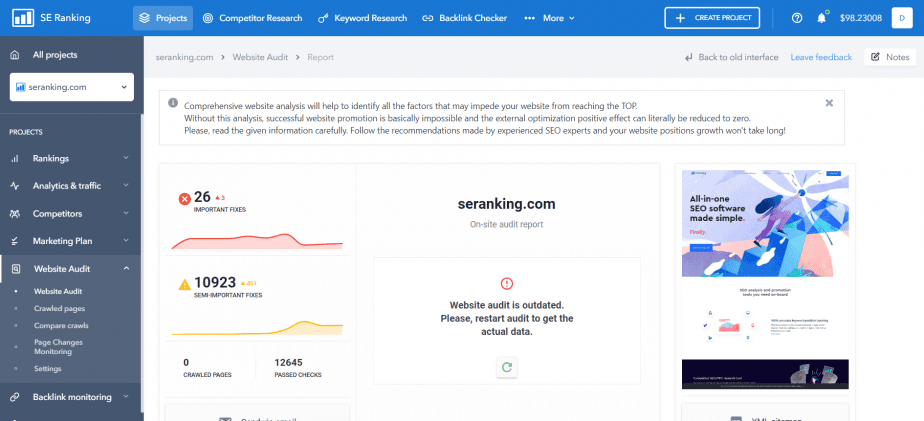924x421 pixels.
Task: Click the info icon in the banner
Action: pyautogui.click(x=173, y=103)
